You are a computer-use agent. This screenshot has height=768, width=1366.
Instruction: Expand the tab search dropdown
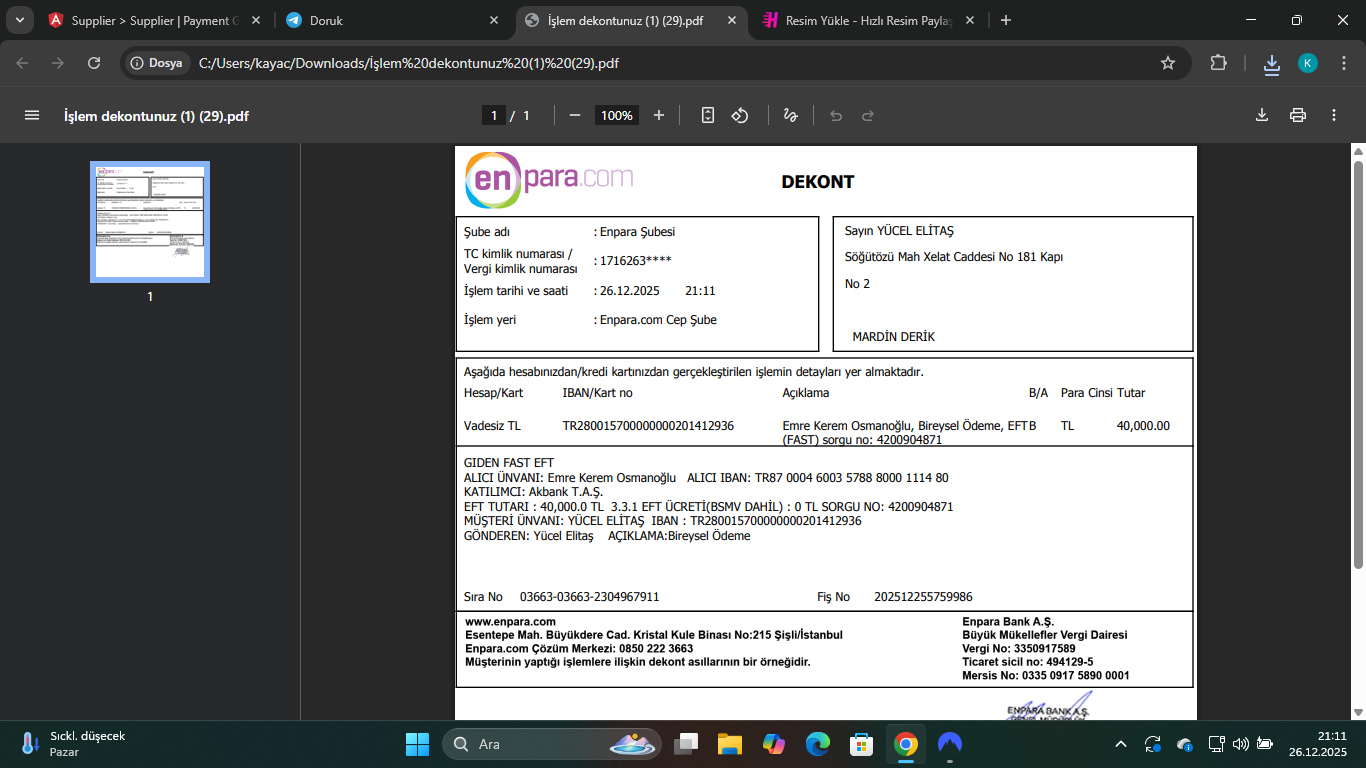(x=19, y=20)
